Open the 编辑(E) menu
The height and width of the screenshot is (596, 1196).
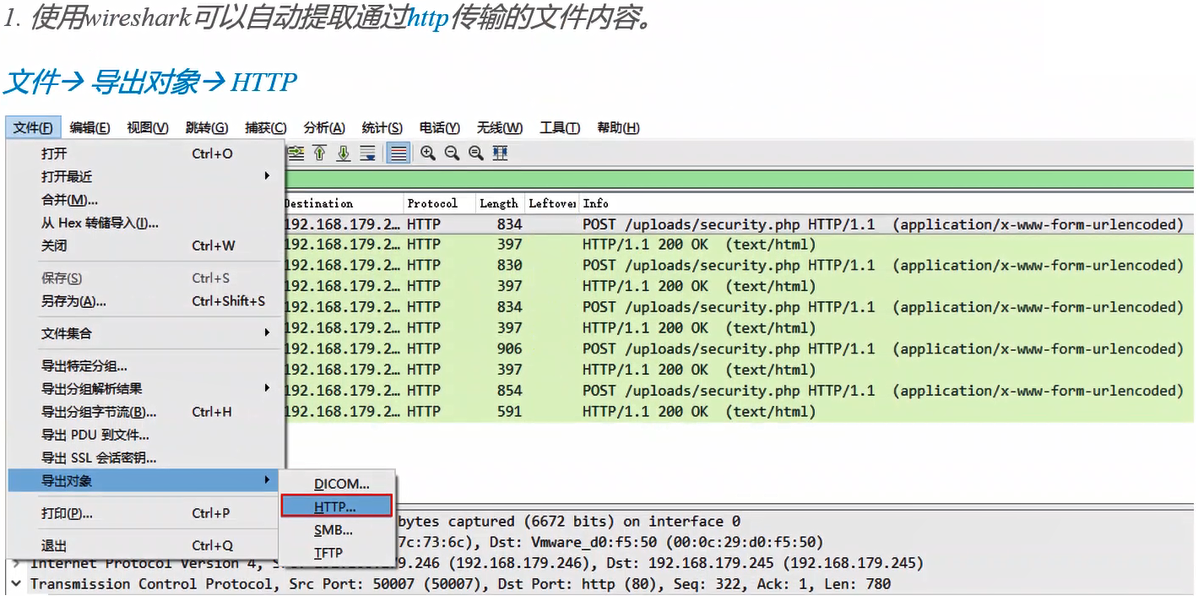click(90, 128)
